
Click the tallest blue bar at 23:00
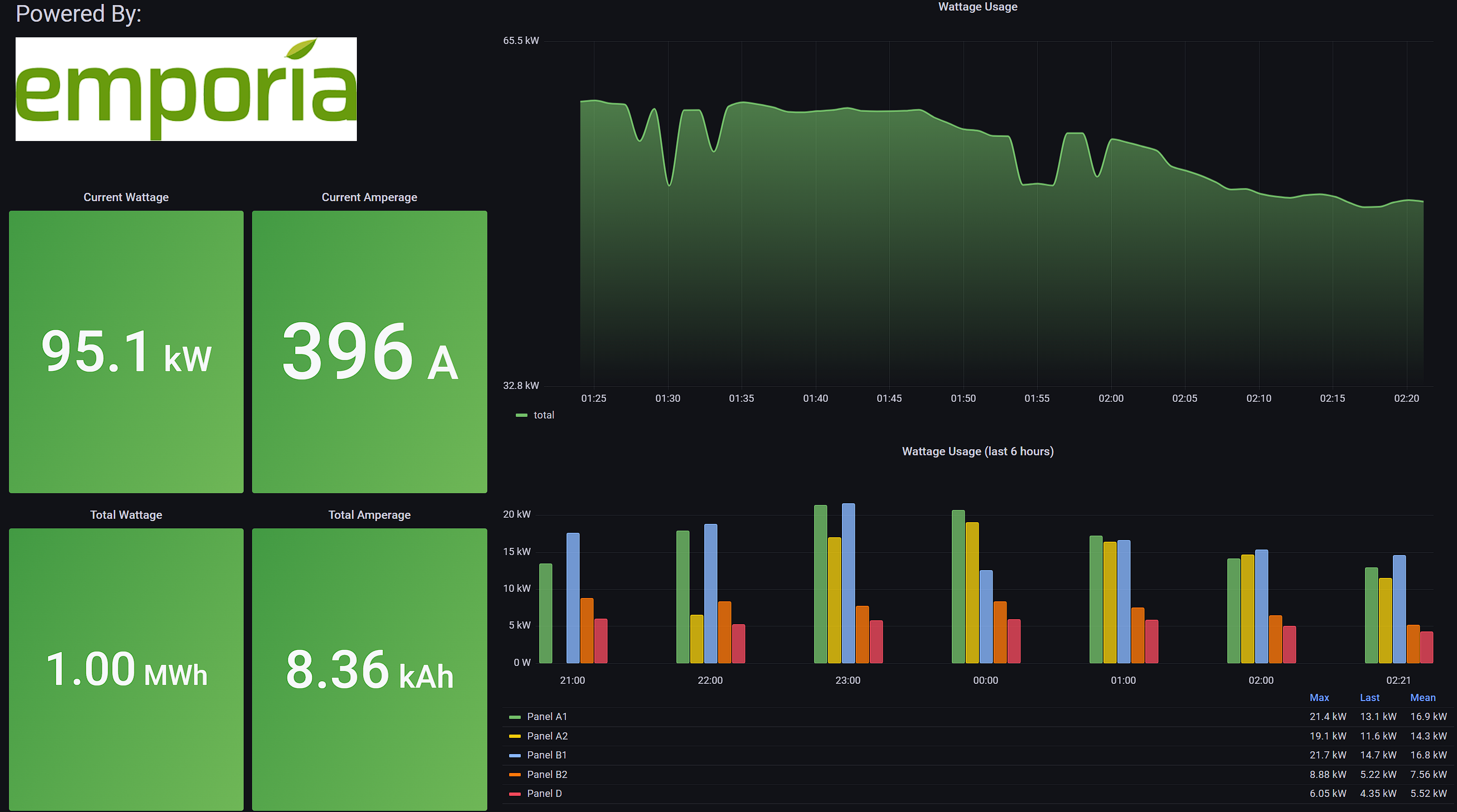(848, 582)
